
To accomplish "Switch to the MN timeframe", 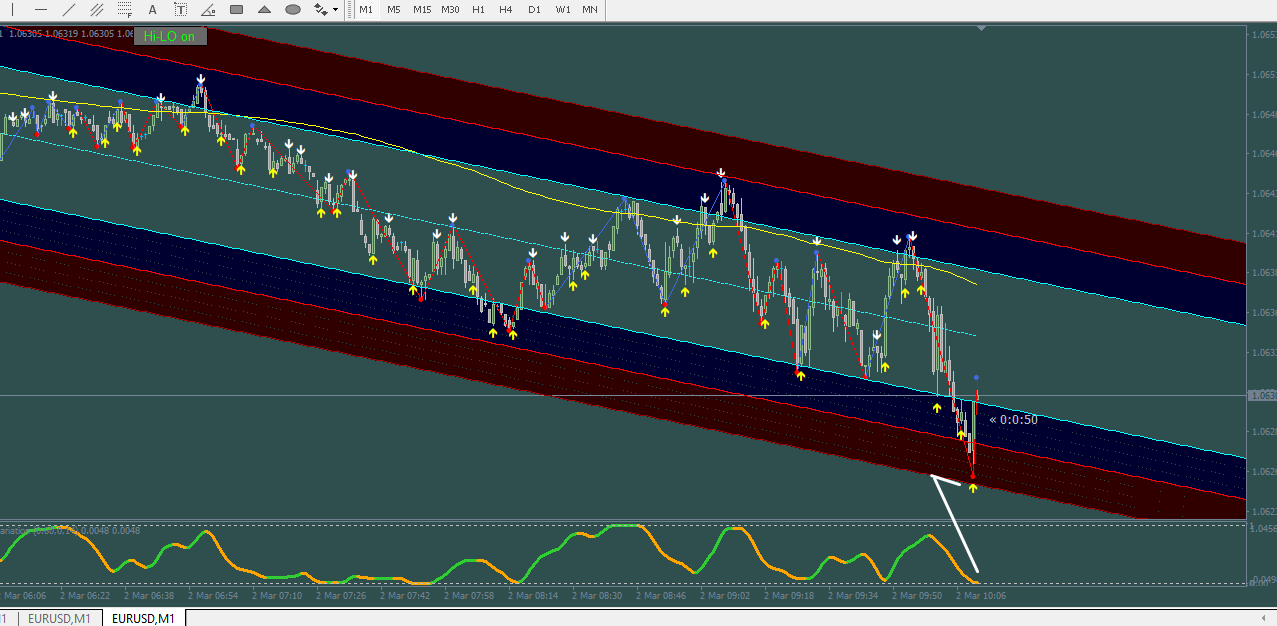I will click(x=590, y=10).
